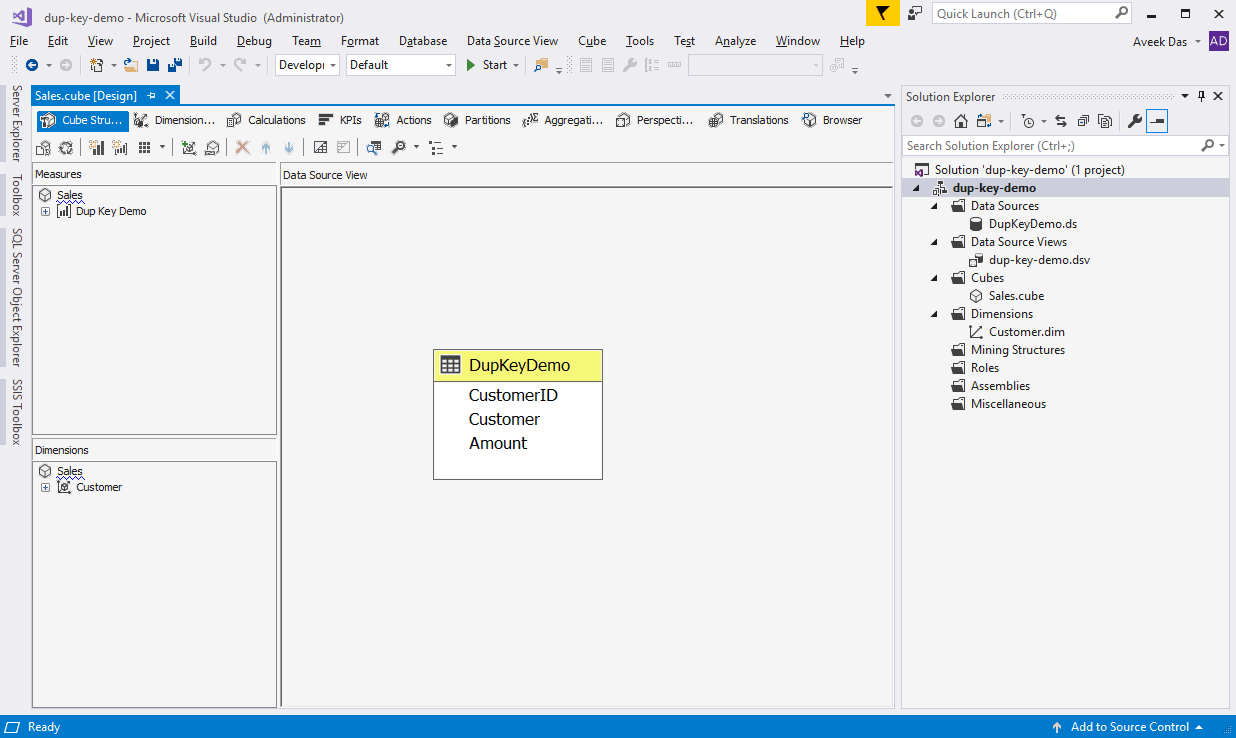Screen dimensions: 1236x738
Task: Expand the Customer dimension node
Action: pyautogui.click(x=46, y=488)
